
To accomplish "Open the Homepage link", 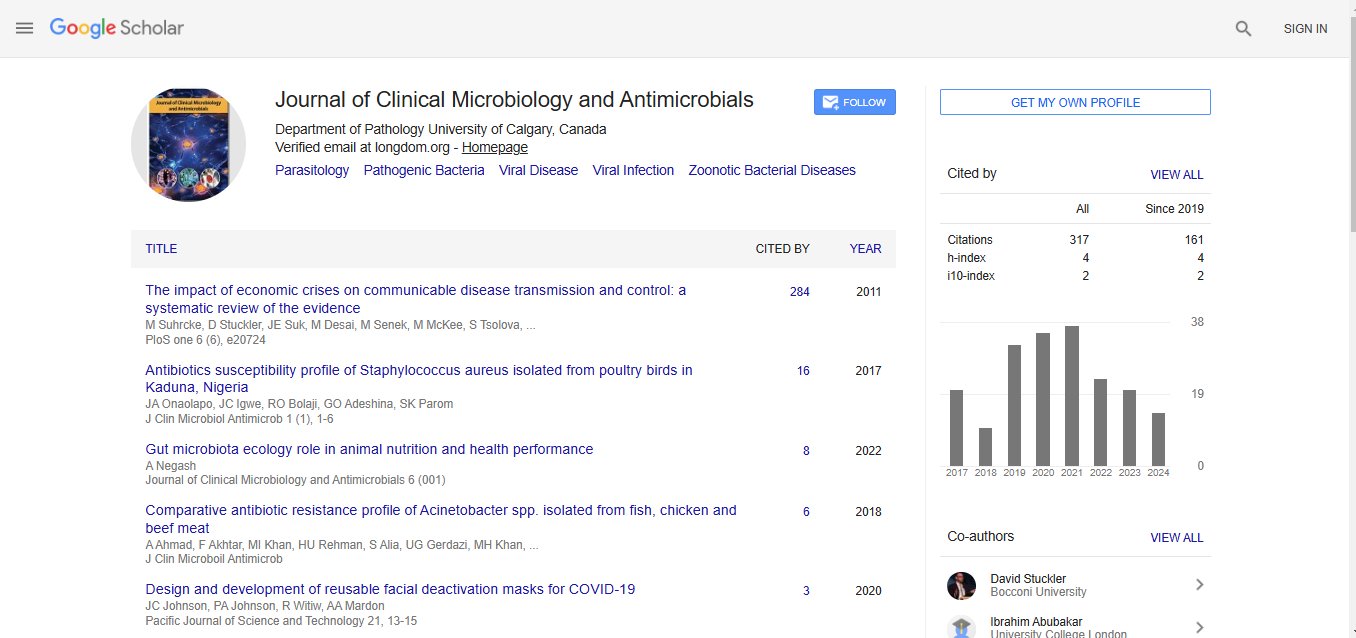I will 494,147.
